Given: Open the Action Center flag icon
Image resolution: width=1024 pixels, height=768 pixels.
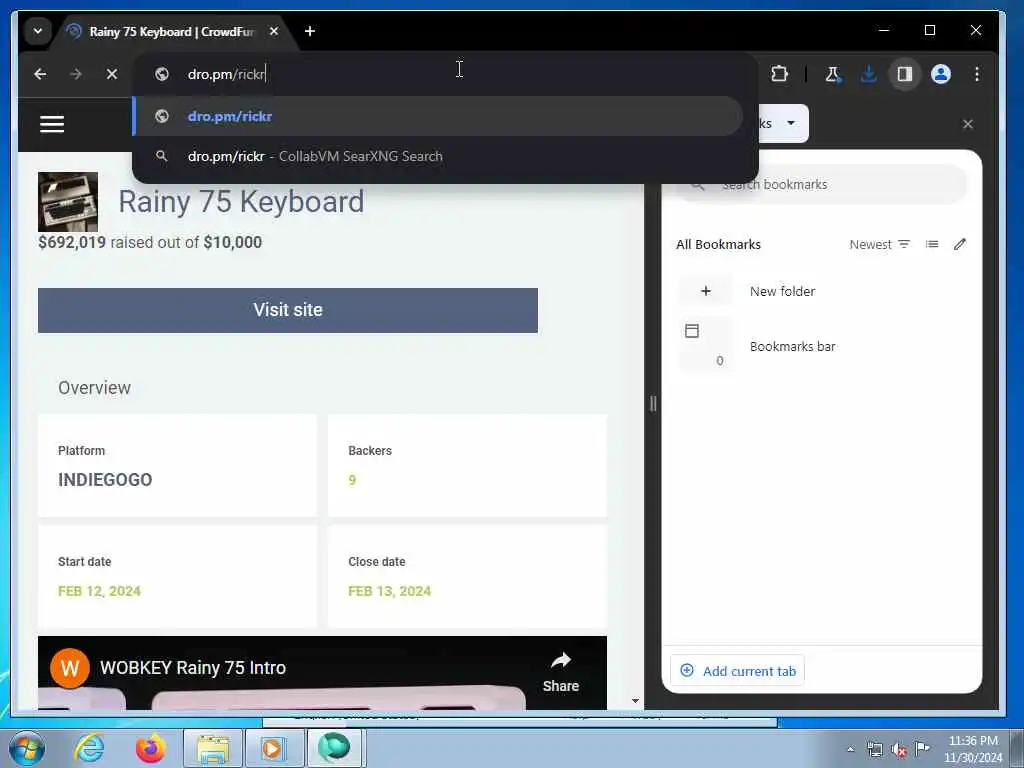Looking at the screenshot, I should click(x=922, y=748).
